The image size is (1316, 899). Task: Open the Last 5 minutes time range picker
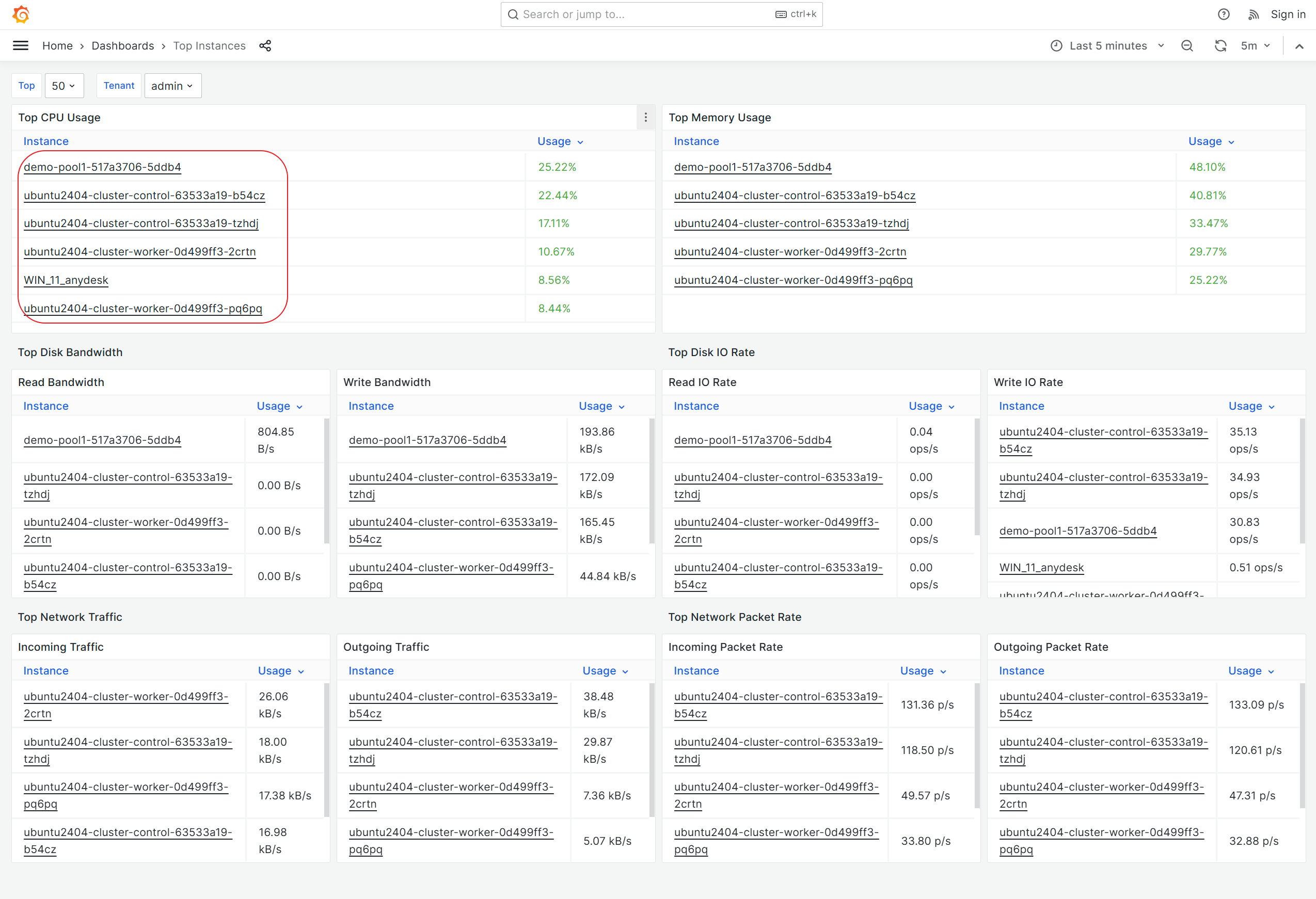[x=1107, y=46]
